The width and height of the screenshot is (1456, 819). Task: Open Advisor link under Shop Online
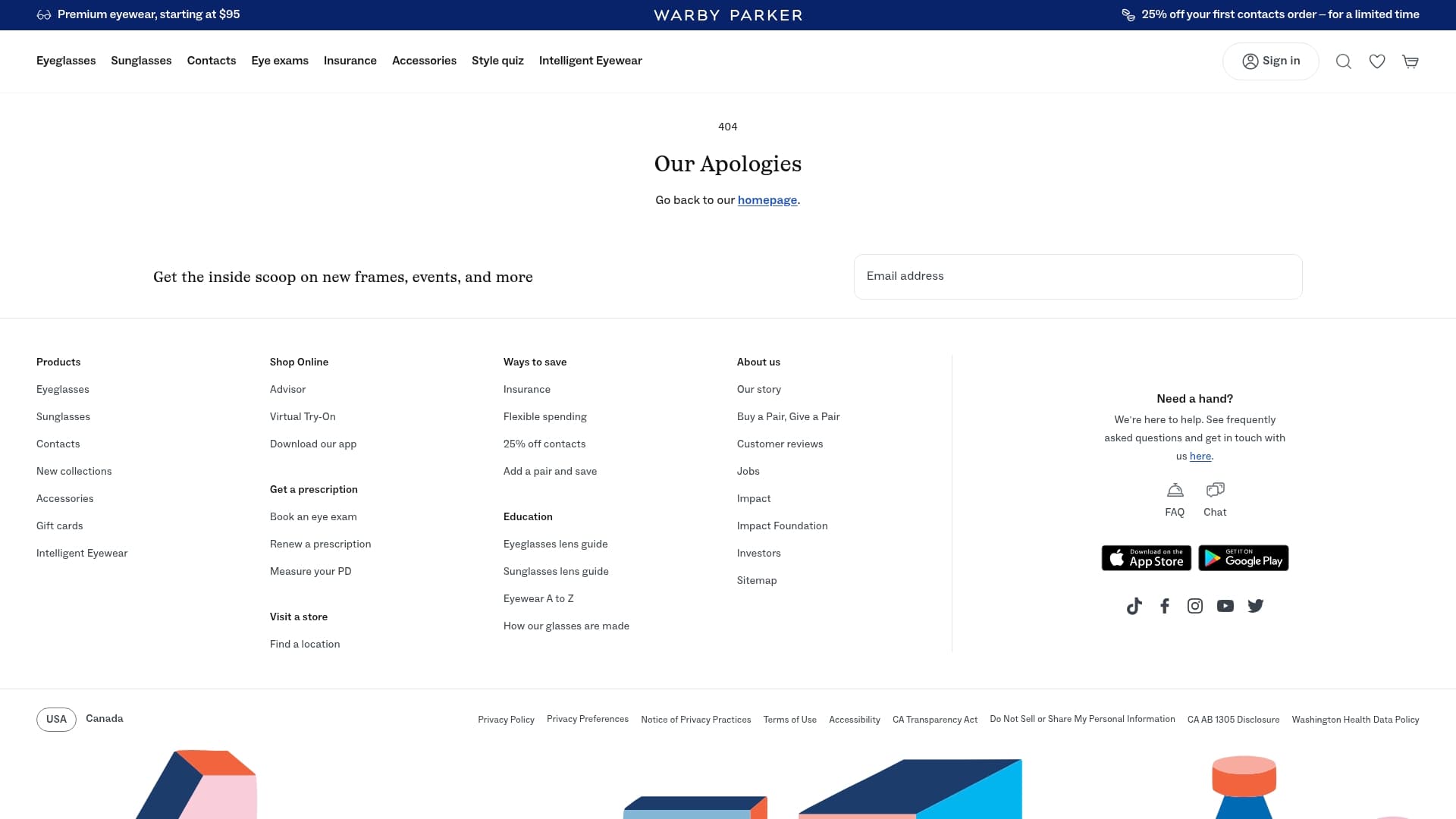point(288,390)
